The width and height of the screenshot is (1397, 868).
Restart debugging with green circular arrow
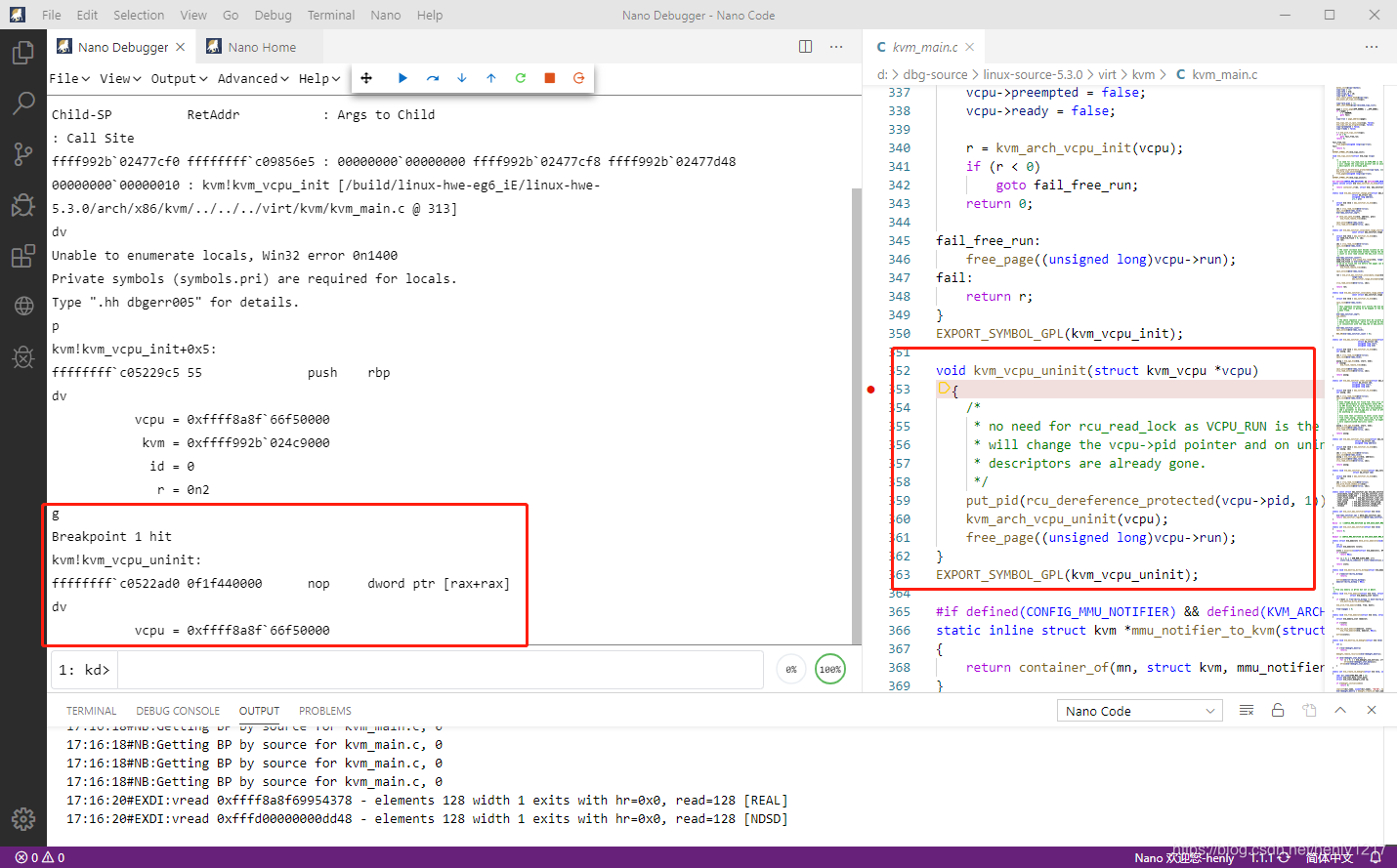click(x=521, y=78)
